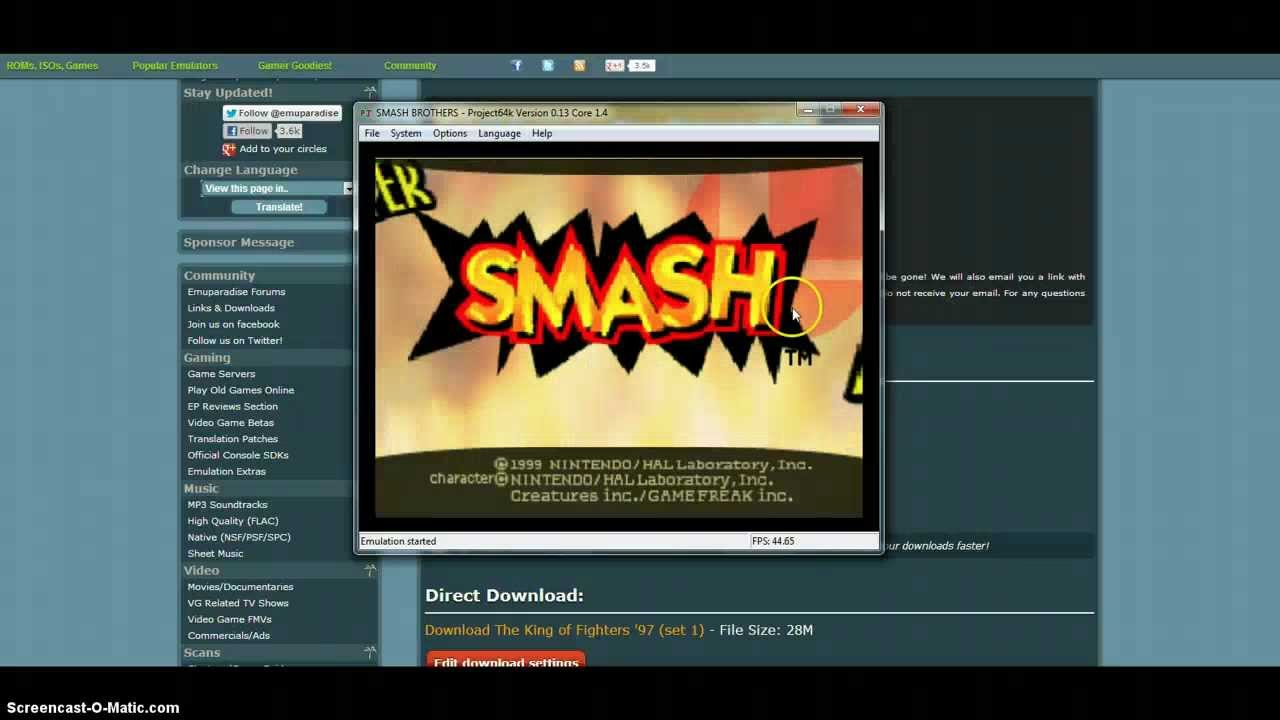Click the Facebook Follow button in sidebar
Image resolution: width=1280 pixels, height=720 pixels.
(247, 131)
